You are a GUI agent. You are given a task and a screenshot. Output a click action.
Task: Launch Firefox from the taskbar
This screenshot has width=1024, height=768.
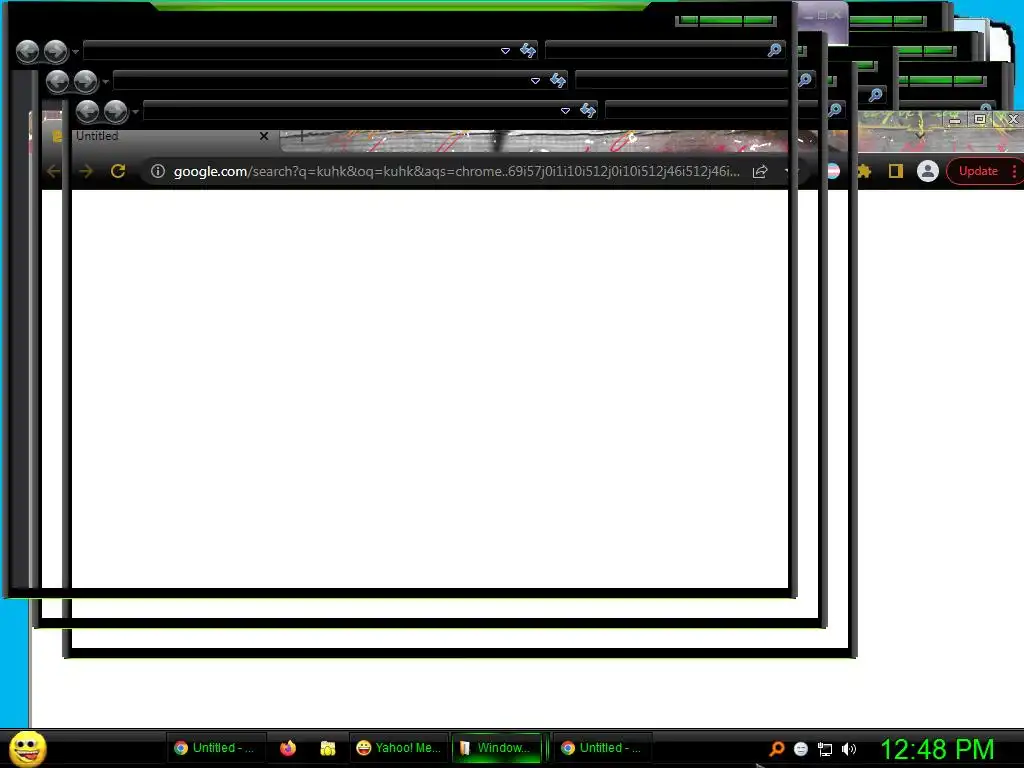(287, 748)
